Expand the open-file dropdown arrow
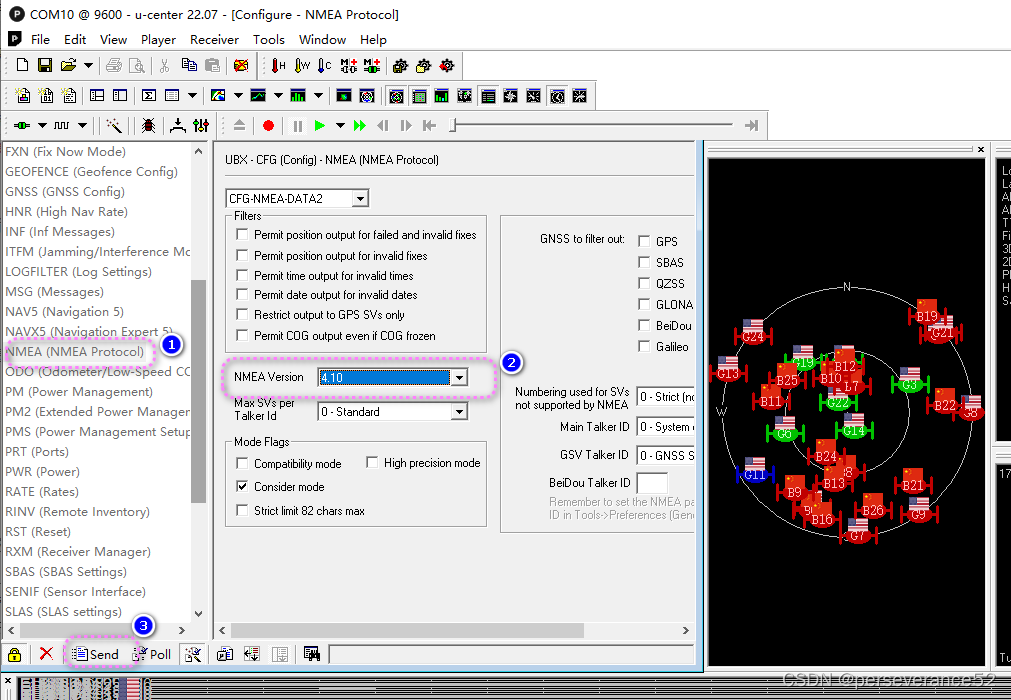Viewport: 1011px width, 700px height. pyautogui.click(x=88, y=65)
